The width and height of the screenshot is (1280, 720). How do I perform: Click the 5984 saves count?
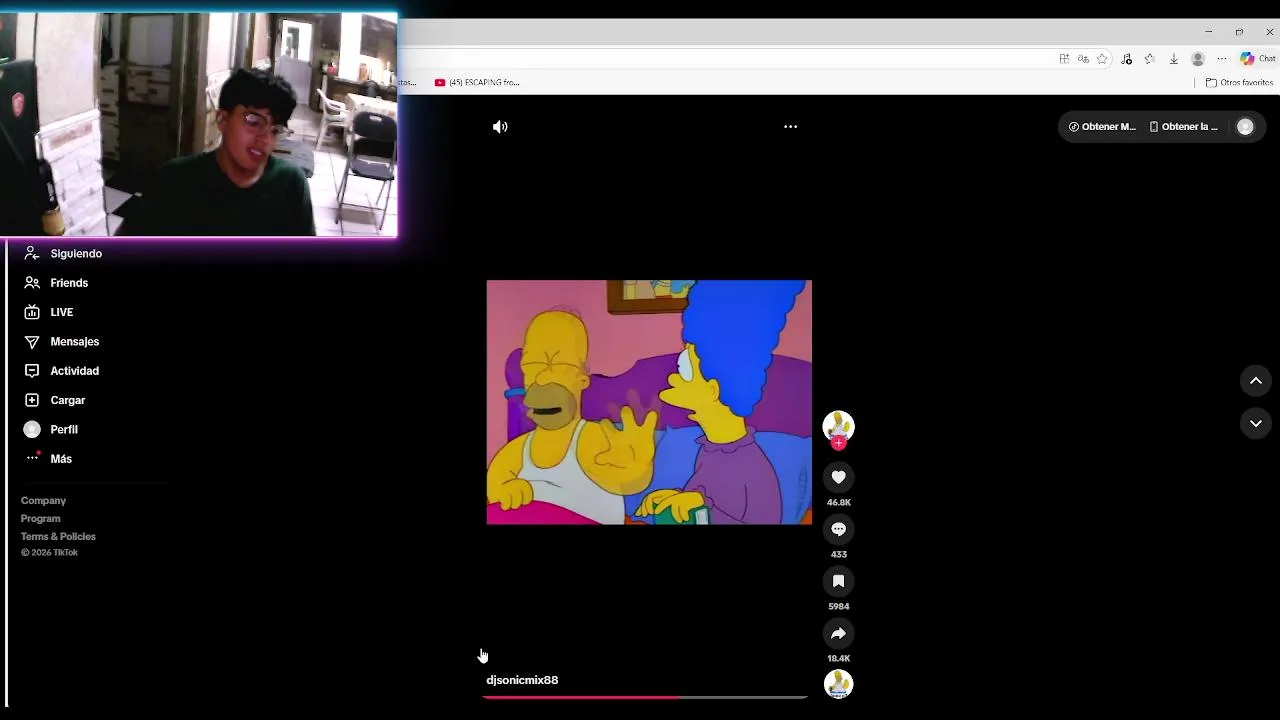click(838, 606)
